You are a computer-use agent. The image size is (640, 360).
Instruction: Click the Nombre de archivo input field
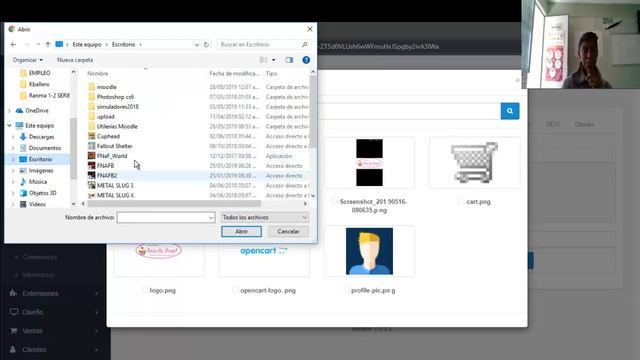coord(166,218)
